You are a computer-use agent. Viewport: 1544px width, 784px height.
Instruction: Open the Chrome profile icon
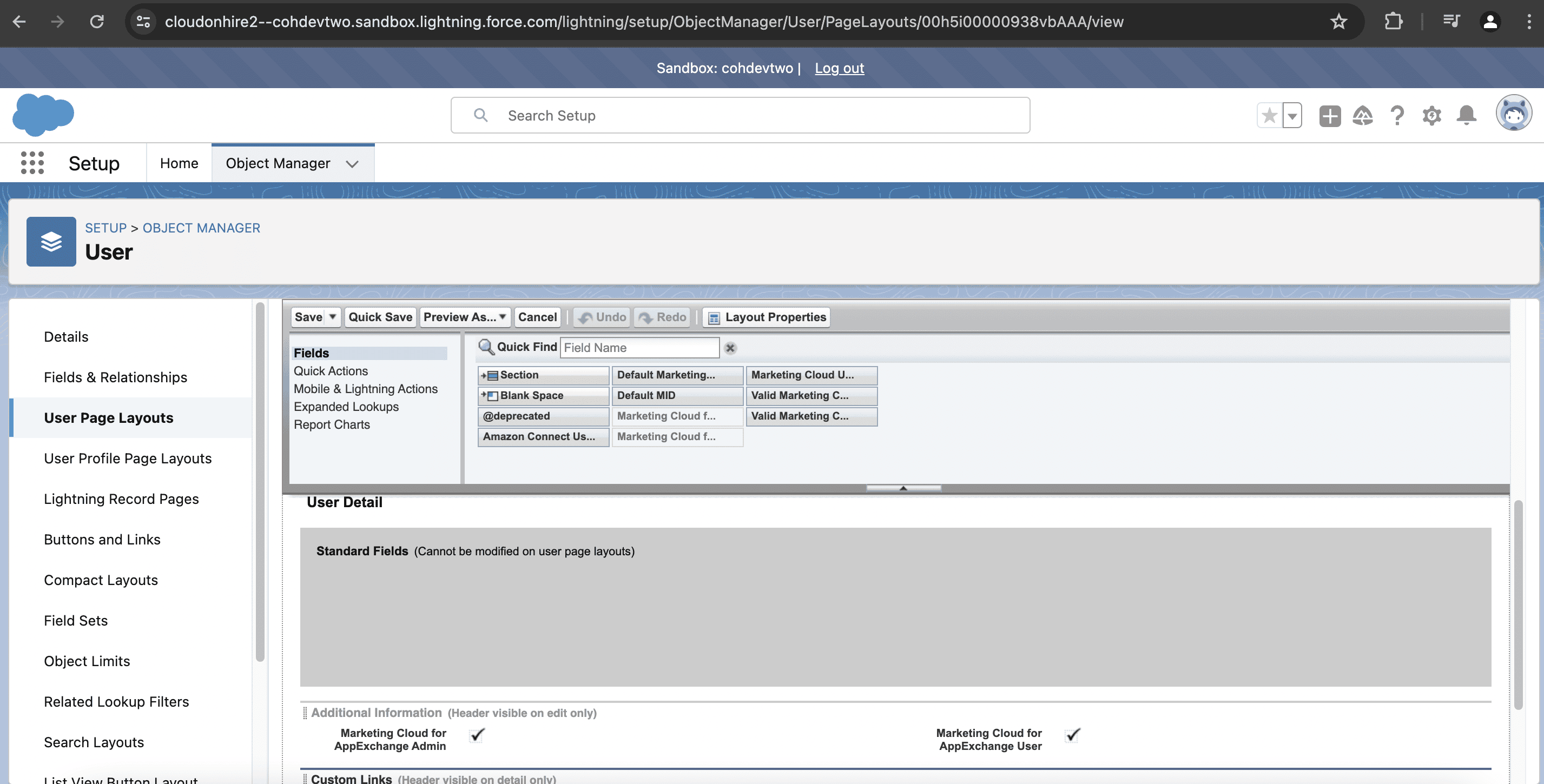(x=1490, y=22)
